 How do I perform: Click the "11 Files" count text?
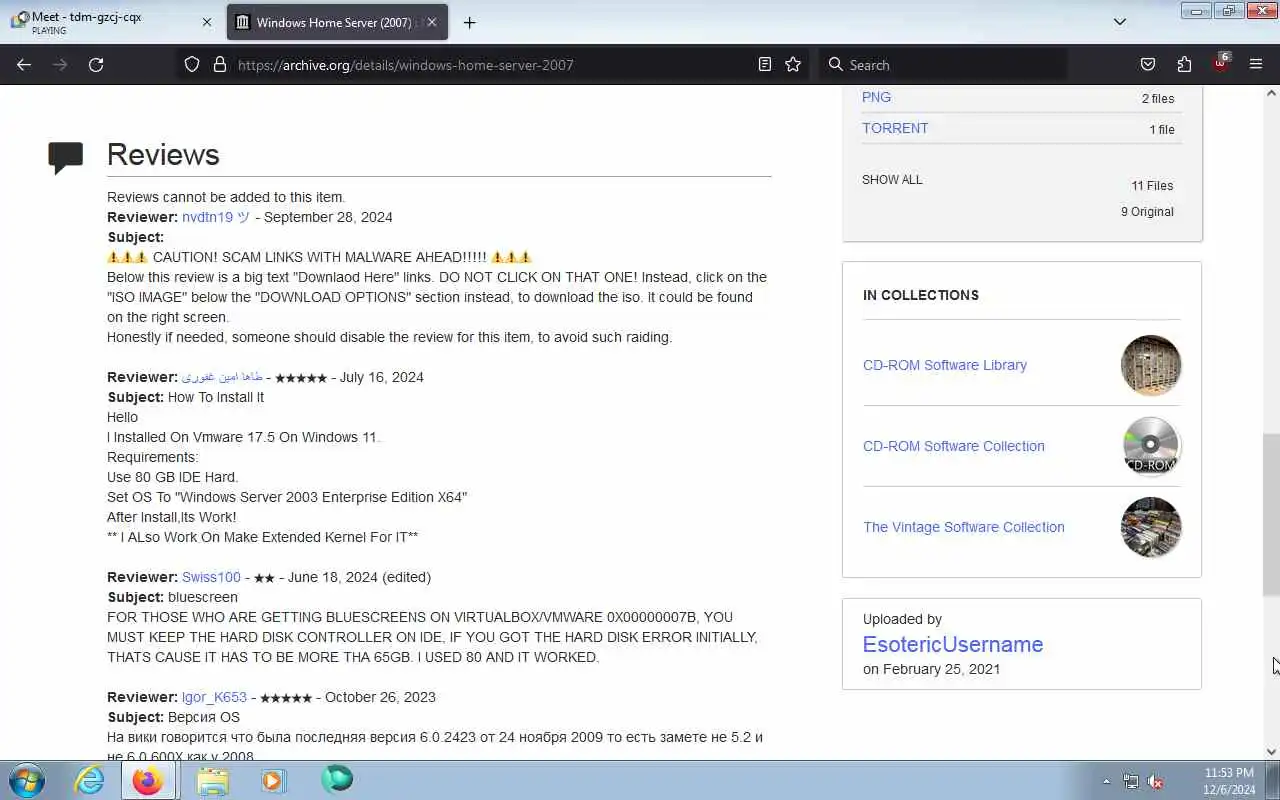pyautogui.click(x=1152, y=185)
